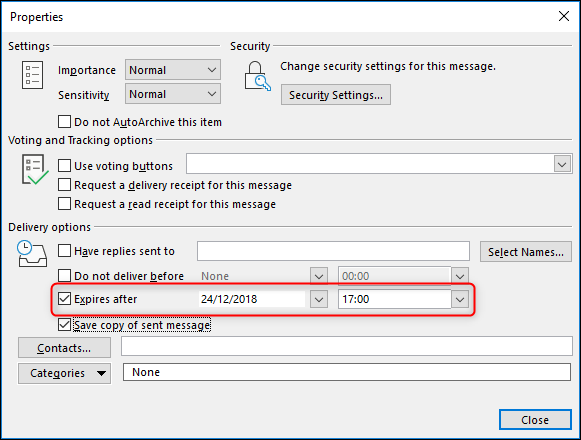Open Security Settings dialog

click(x=336, y=95)
